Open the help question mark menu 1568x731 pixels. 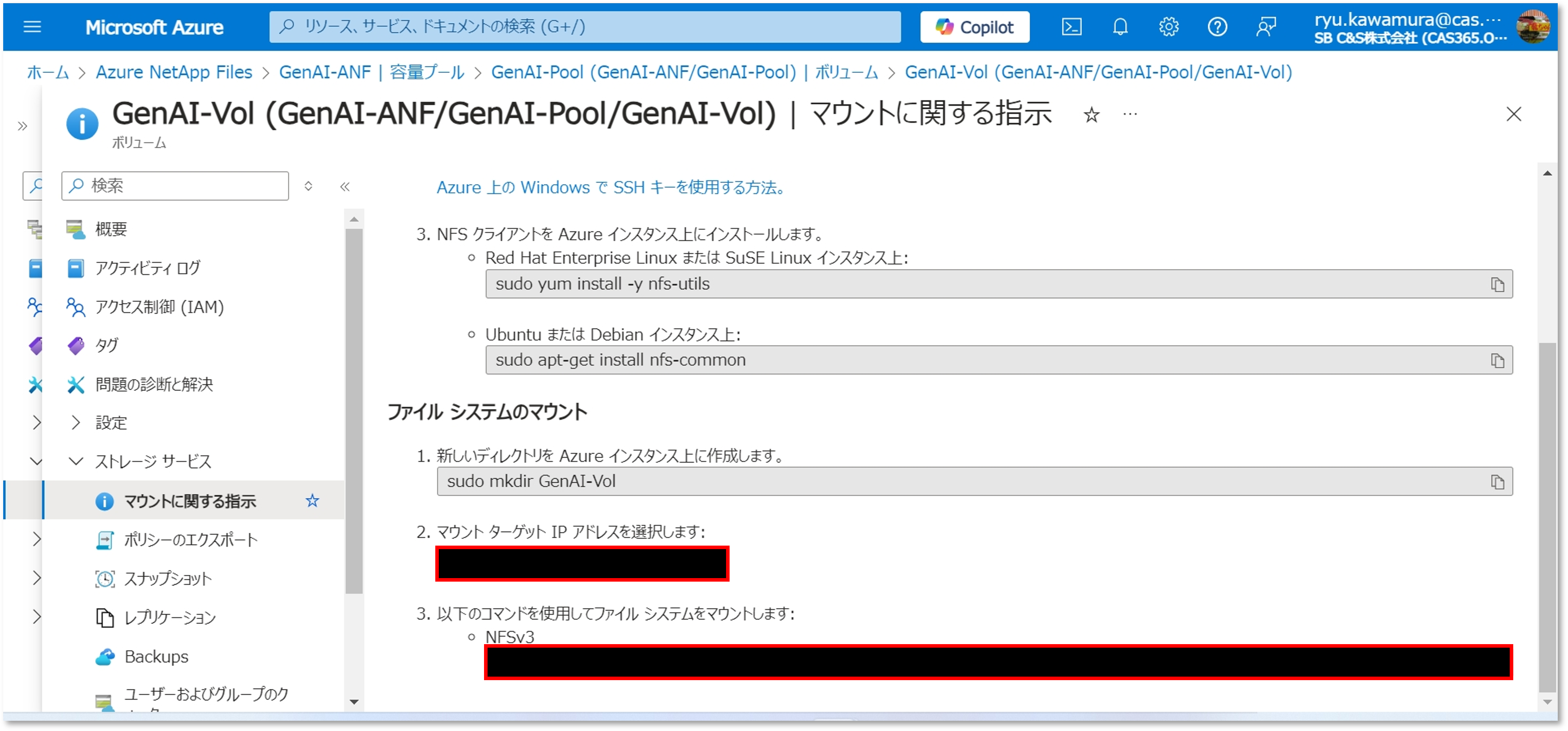(x=1218, y=27)
